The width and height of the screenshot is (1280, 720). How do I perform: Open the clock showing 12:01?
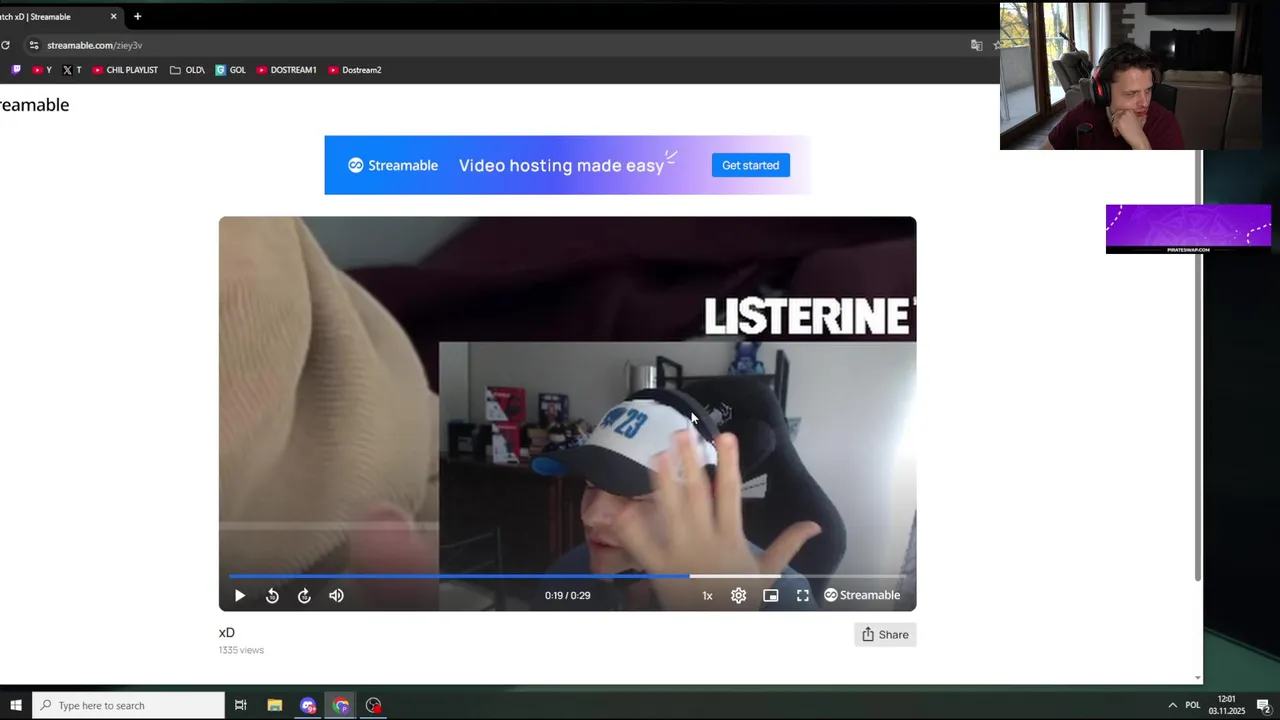coord(1227,705)
